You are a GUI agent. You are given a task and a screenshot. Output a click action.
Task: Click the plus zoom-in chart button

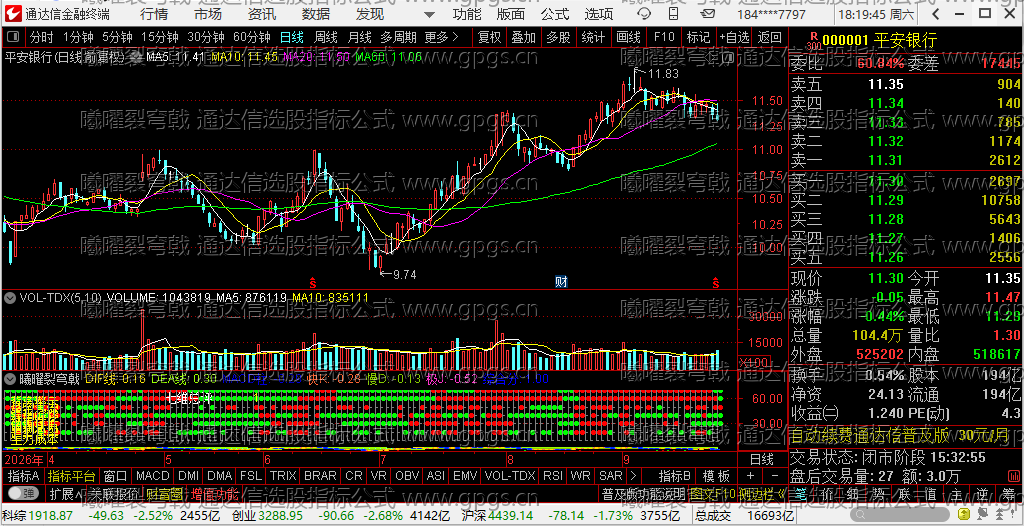coord(750,476)
